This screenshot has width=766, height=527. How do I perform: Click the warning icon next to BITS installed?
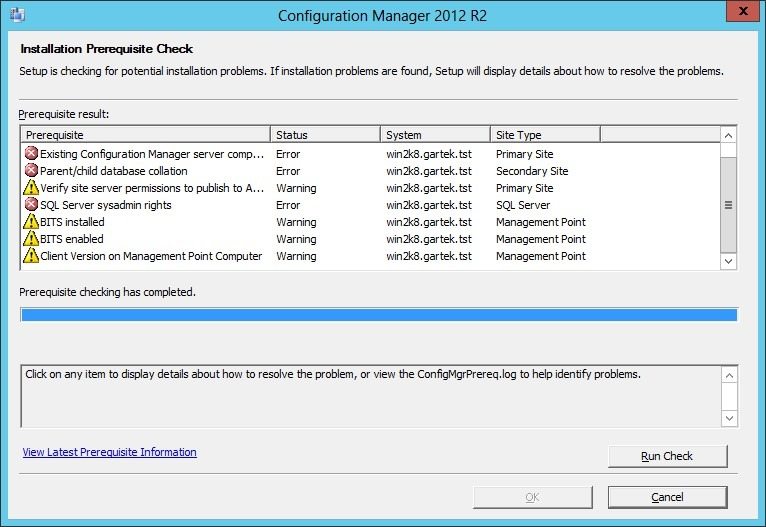point(31,222)
